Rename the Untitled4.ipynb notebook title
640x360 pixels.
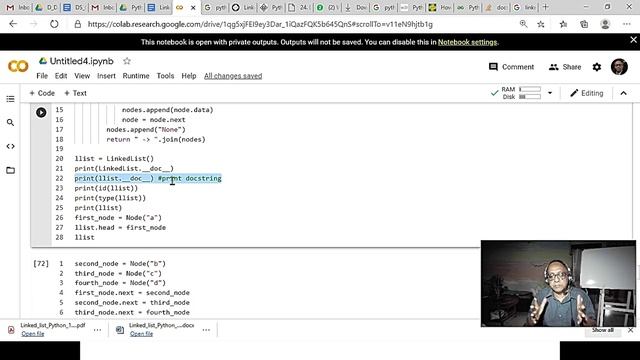pyautogui.click(x=82, y=61)
